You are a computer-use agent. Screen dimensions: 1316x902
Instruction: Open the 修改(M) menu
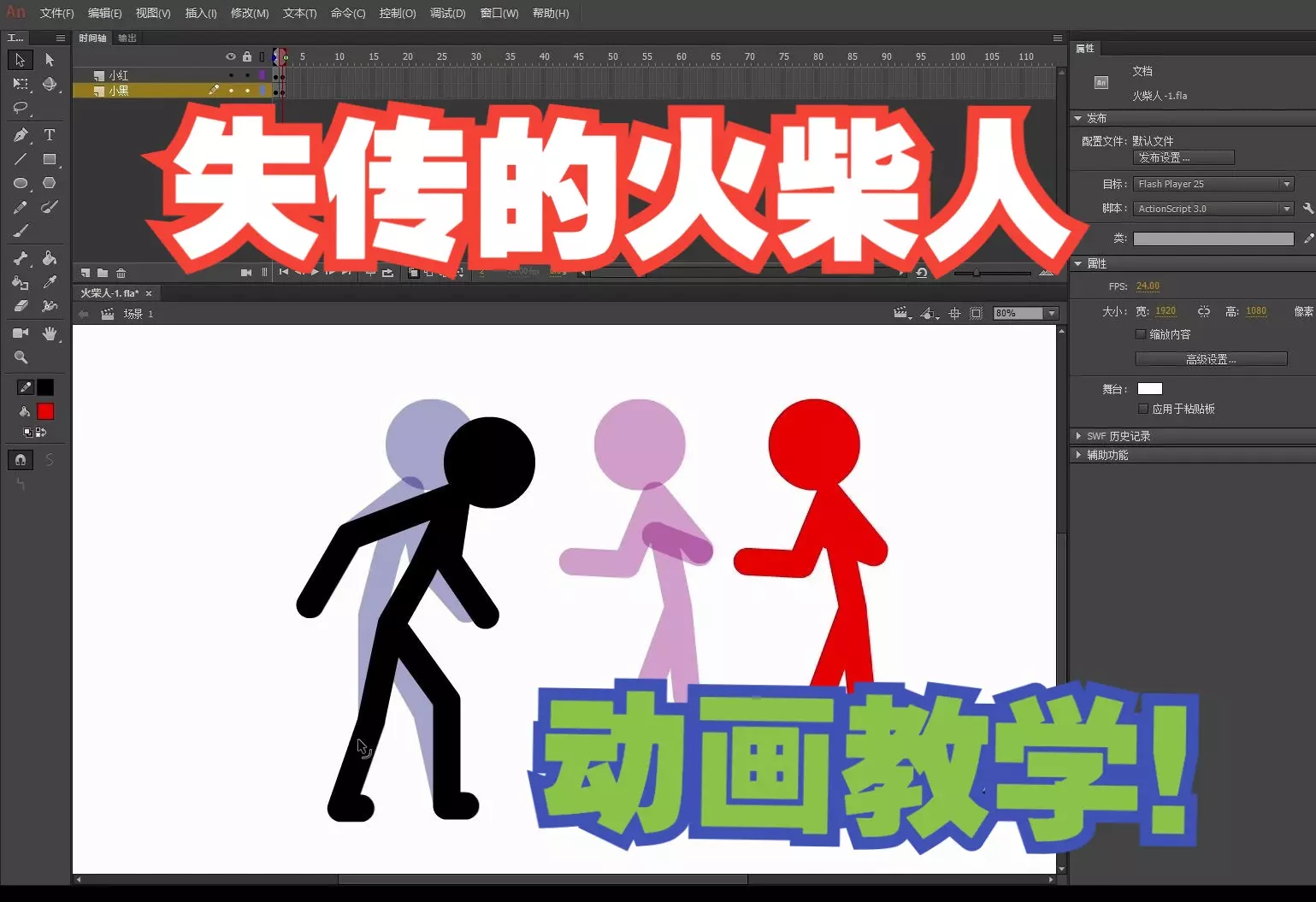pos(250,14)
